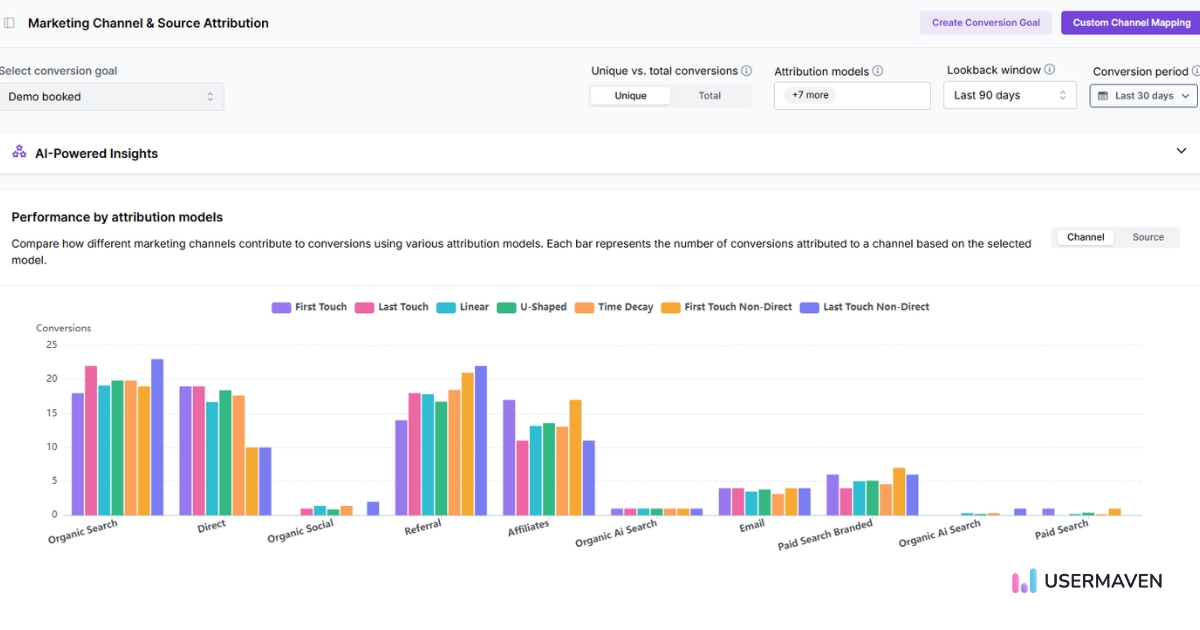The height and width of the screenshot is (630, 1200).
Task: Open the Demo booked conversion goal dropdown
Action: point(111,96)
